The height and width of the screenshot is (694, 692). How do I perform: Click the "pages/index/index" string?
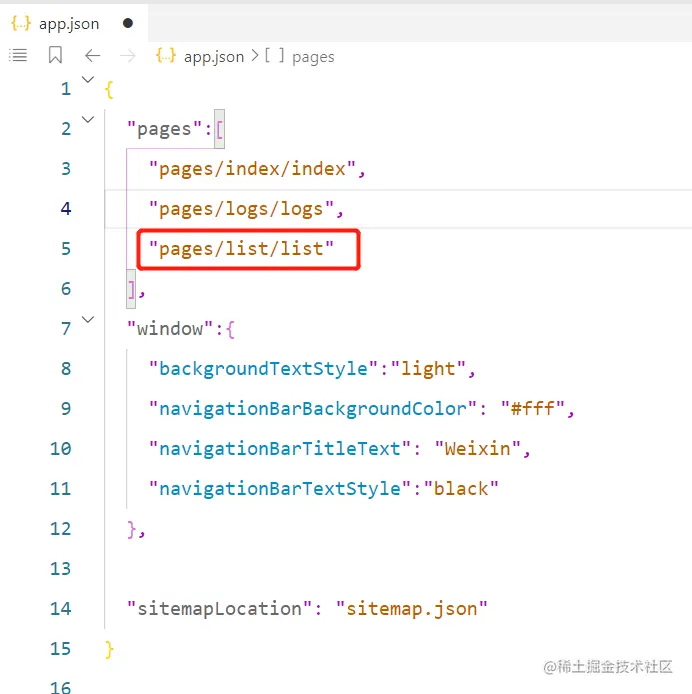pyautogui.click(x=252, y=169)
